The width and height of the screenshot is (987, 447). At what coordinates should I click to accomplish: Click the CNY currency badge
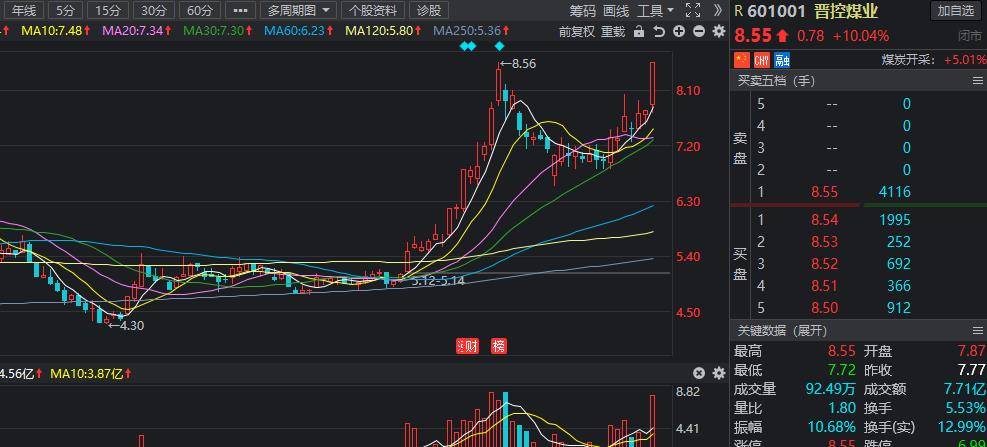(762, 59)
